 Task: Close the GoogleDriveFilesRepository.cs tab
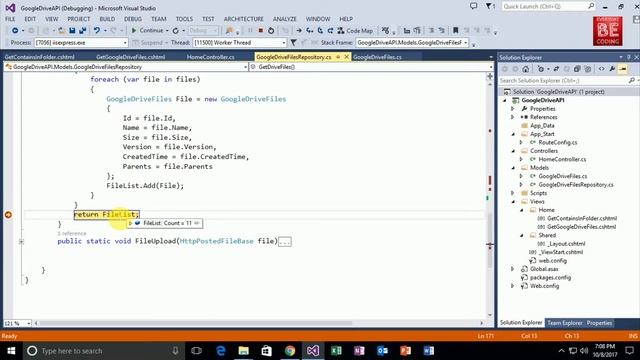pyautogui.click(x=347, y=57)
